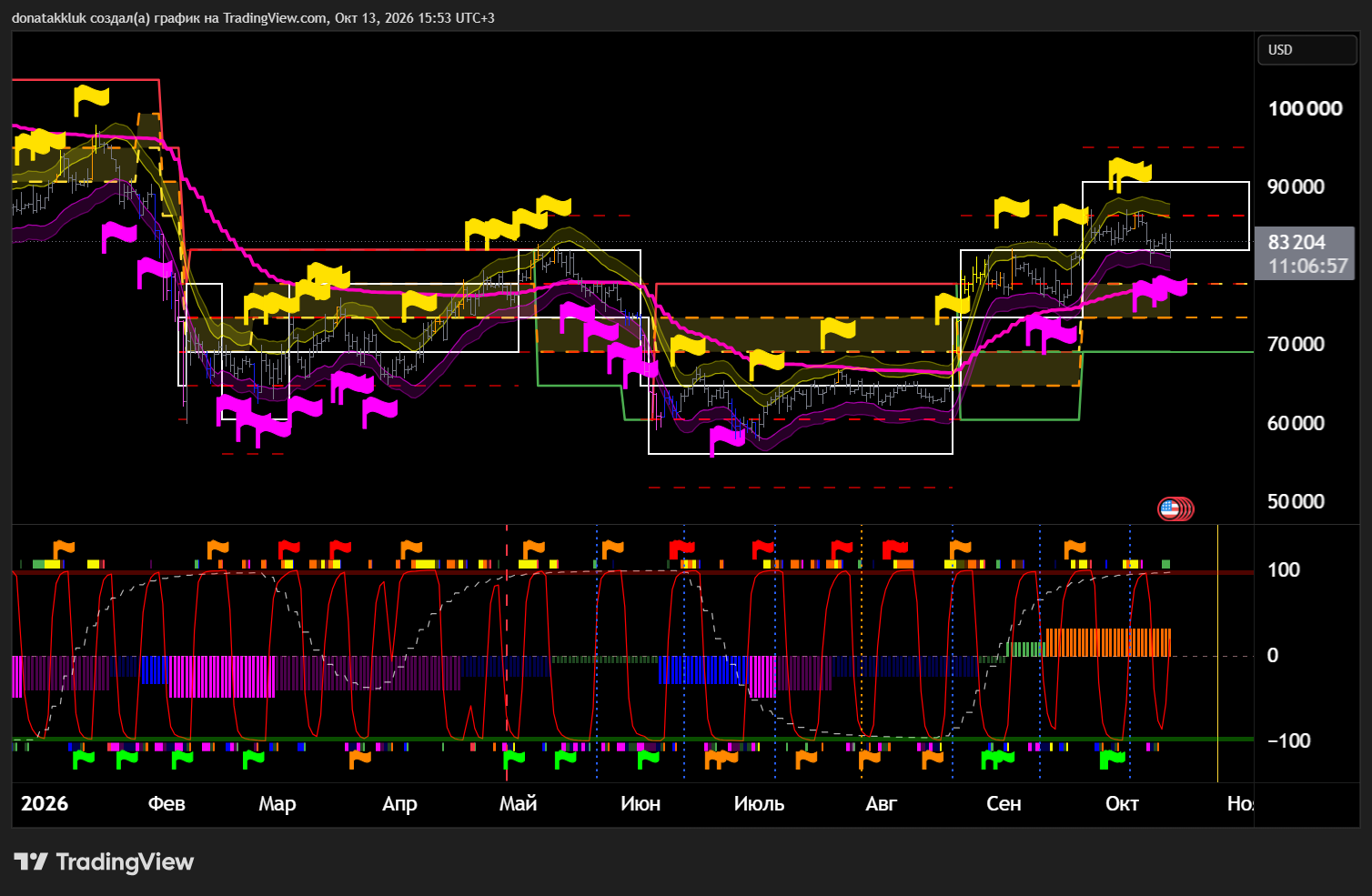Click the magenta flag cluster in October

tap(1160, 293)
